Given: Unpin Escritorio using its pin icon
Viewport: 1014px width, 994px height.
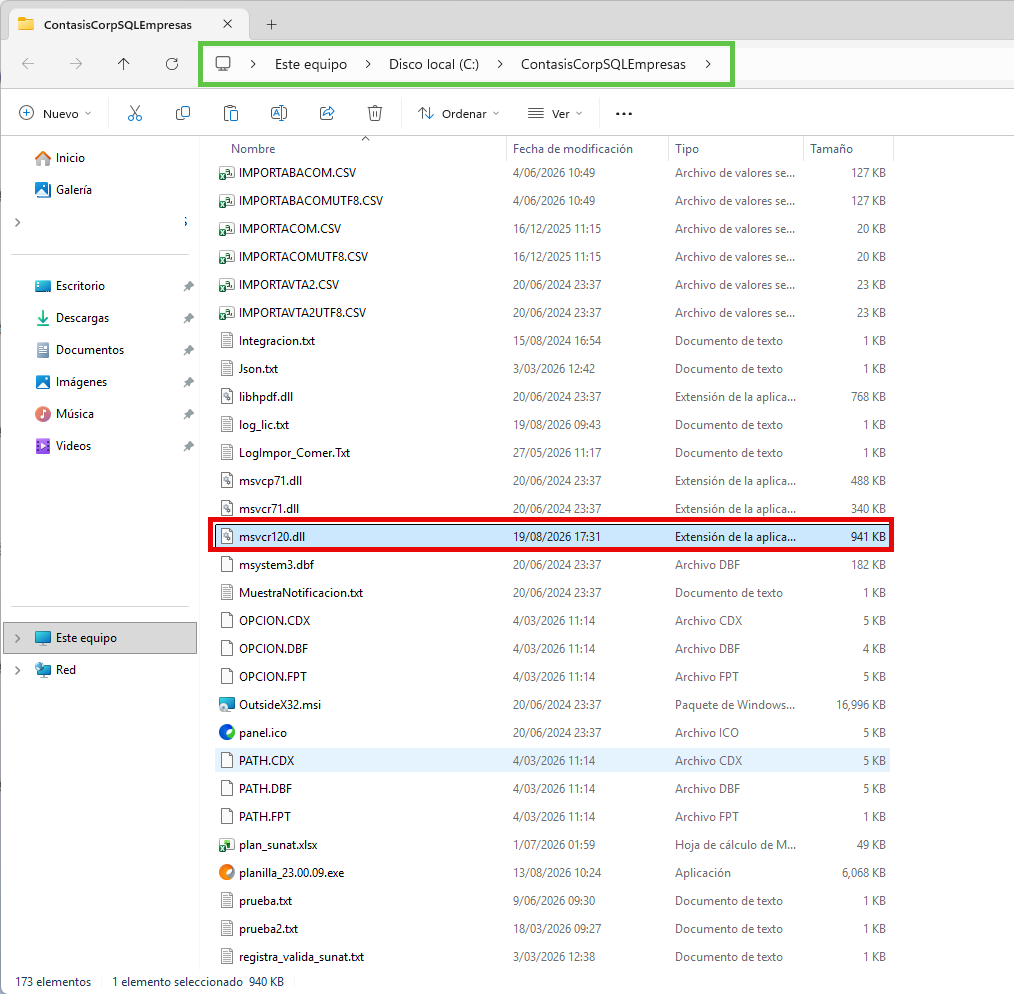Looking at the screenshot, I should [x=188, y=286].
